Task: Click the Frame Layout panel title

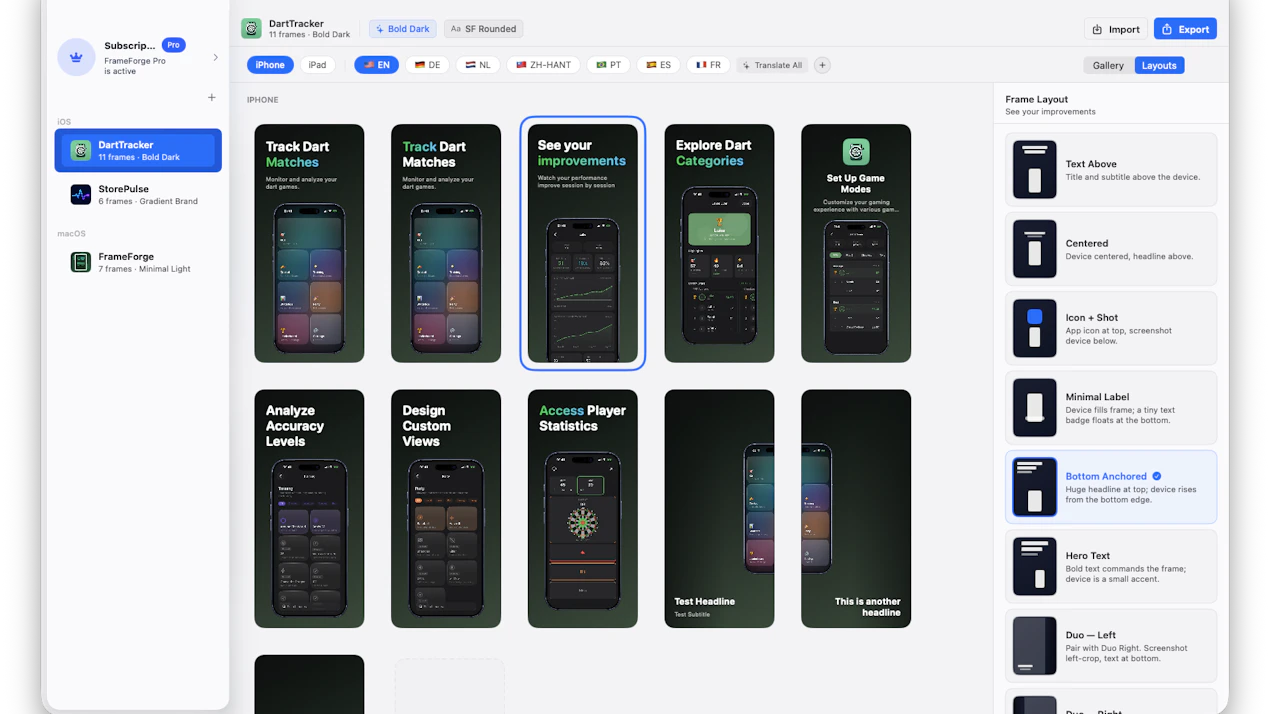Action: [1037, 99]
